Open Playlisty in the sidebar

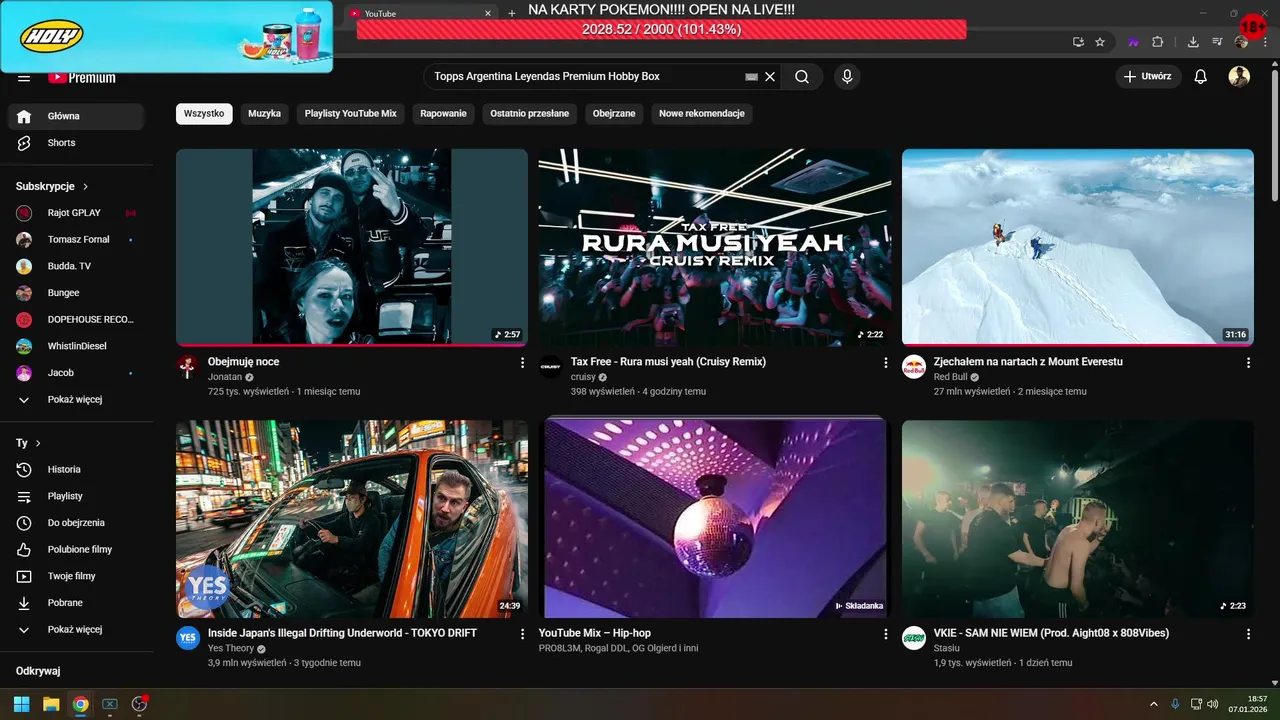click(x=77, y=496)
